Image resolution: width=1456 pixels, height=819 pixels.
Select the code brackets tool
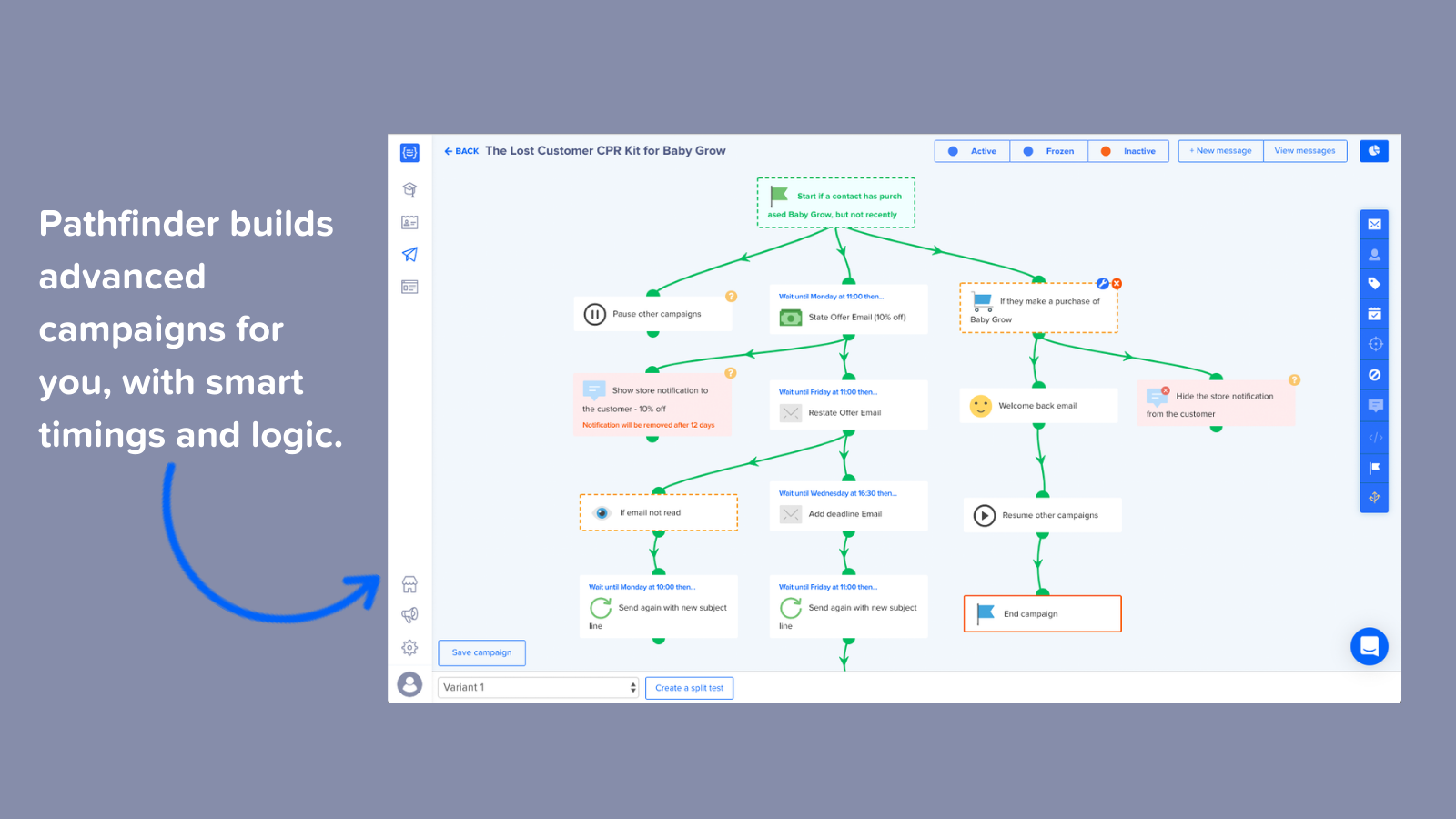coord(1374,438)
